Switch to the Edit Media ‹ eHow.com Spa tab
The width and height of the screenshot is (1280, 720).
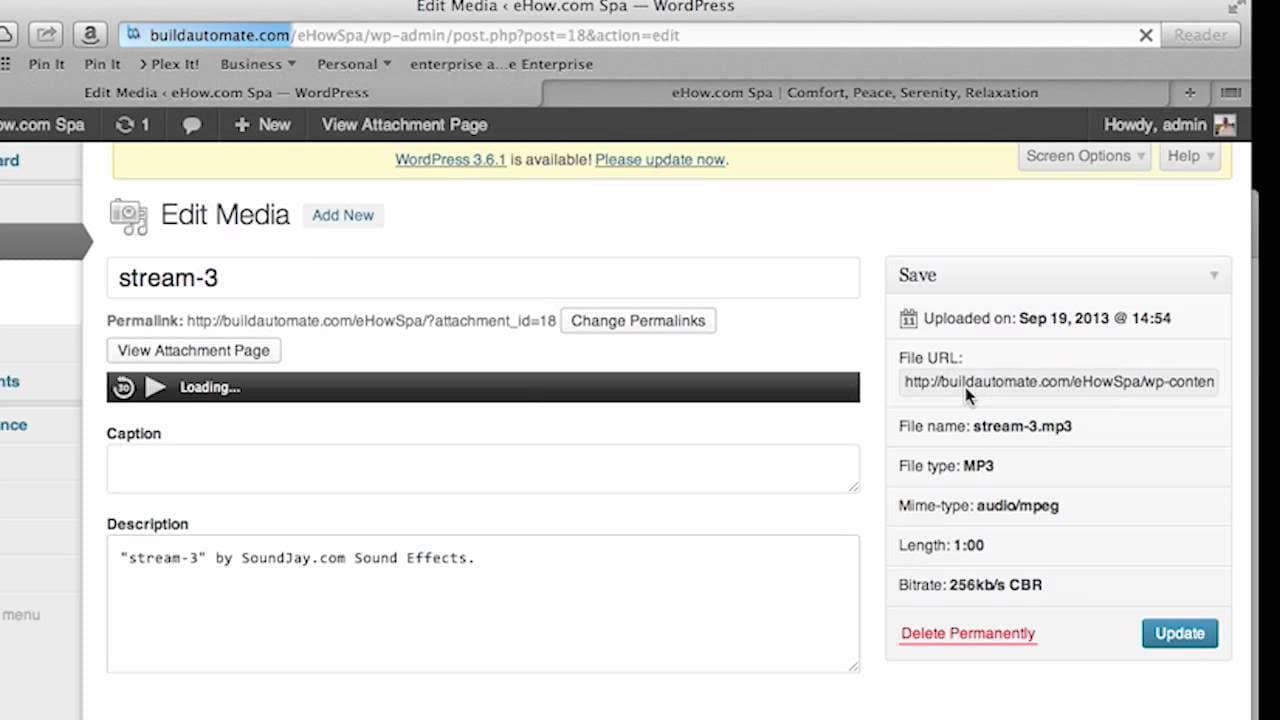(x=226, y=92)
